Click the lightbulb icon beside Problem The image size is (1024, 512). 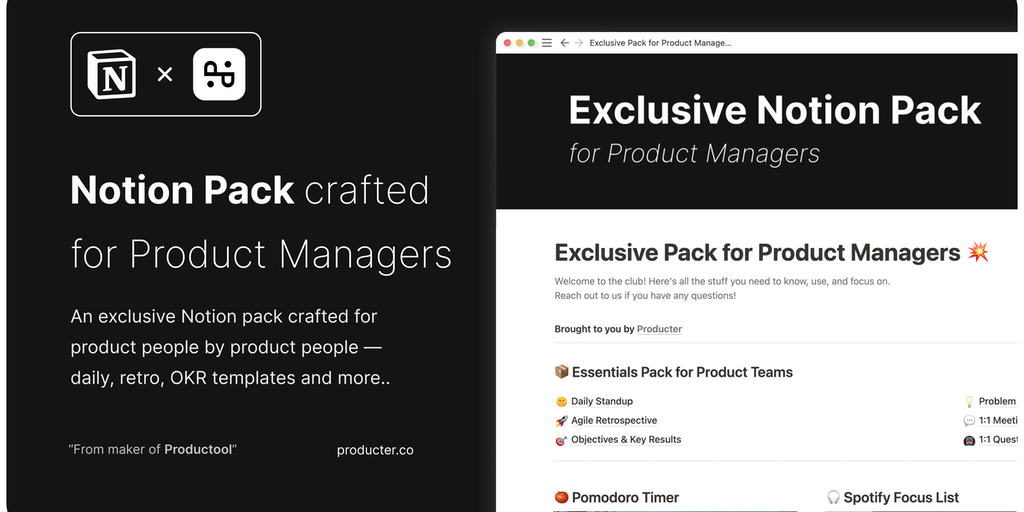(968, 401)
